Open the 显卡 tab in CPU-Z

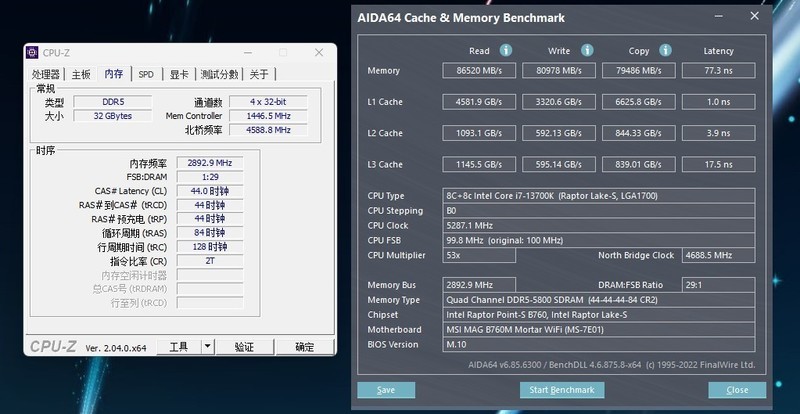click(179, 75)
